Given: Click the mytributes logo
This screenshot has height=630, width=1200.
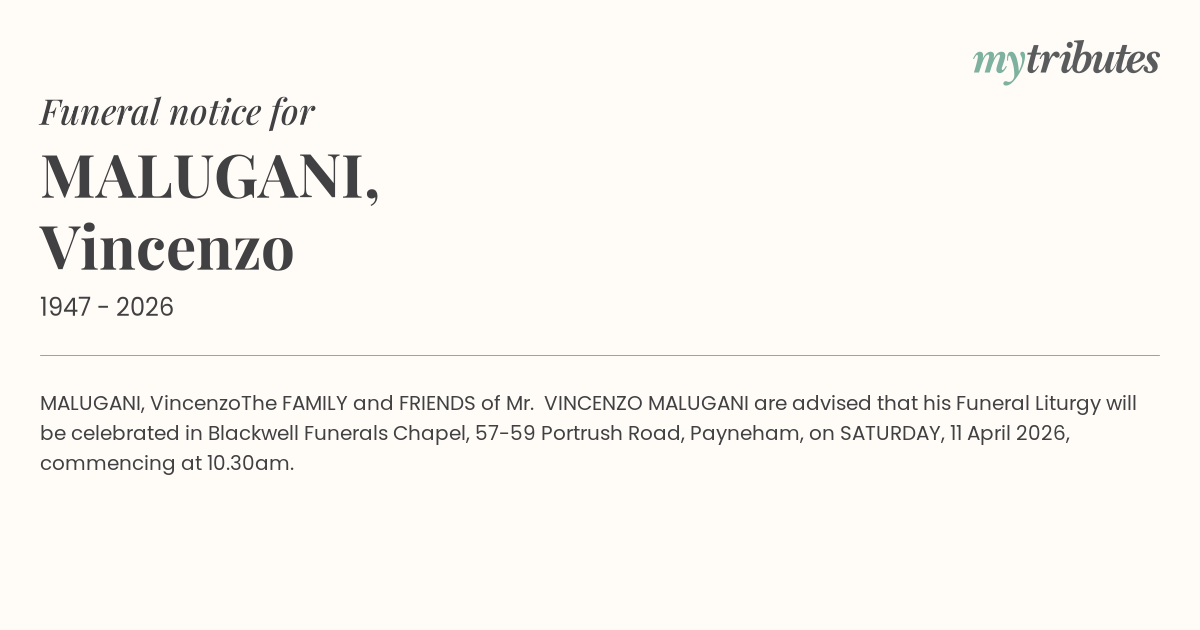Looking at the screenshot, I should coord(1066,60).
